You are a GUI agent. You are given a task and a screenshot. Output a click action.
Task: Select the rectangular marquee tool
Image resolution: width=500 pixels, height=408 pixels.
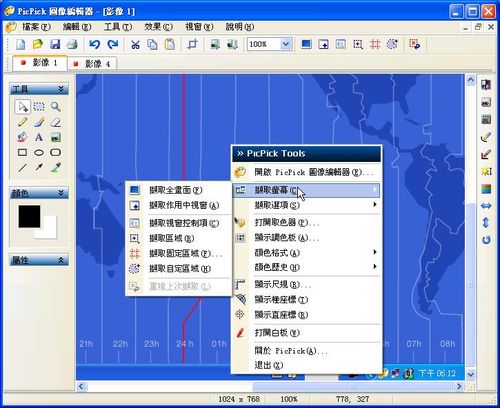(x=39, y=107)
